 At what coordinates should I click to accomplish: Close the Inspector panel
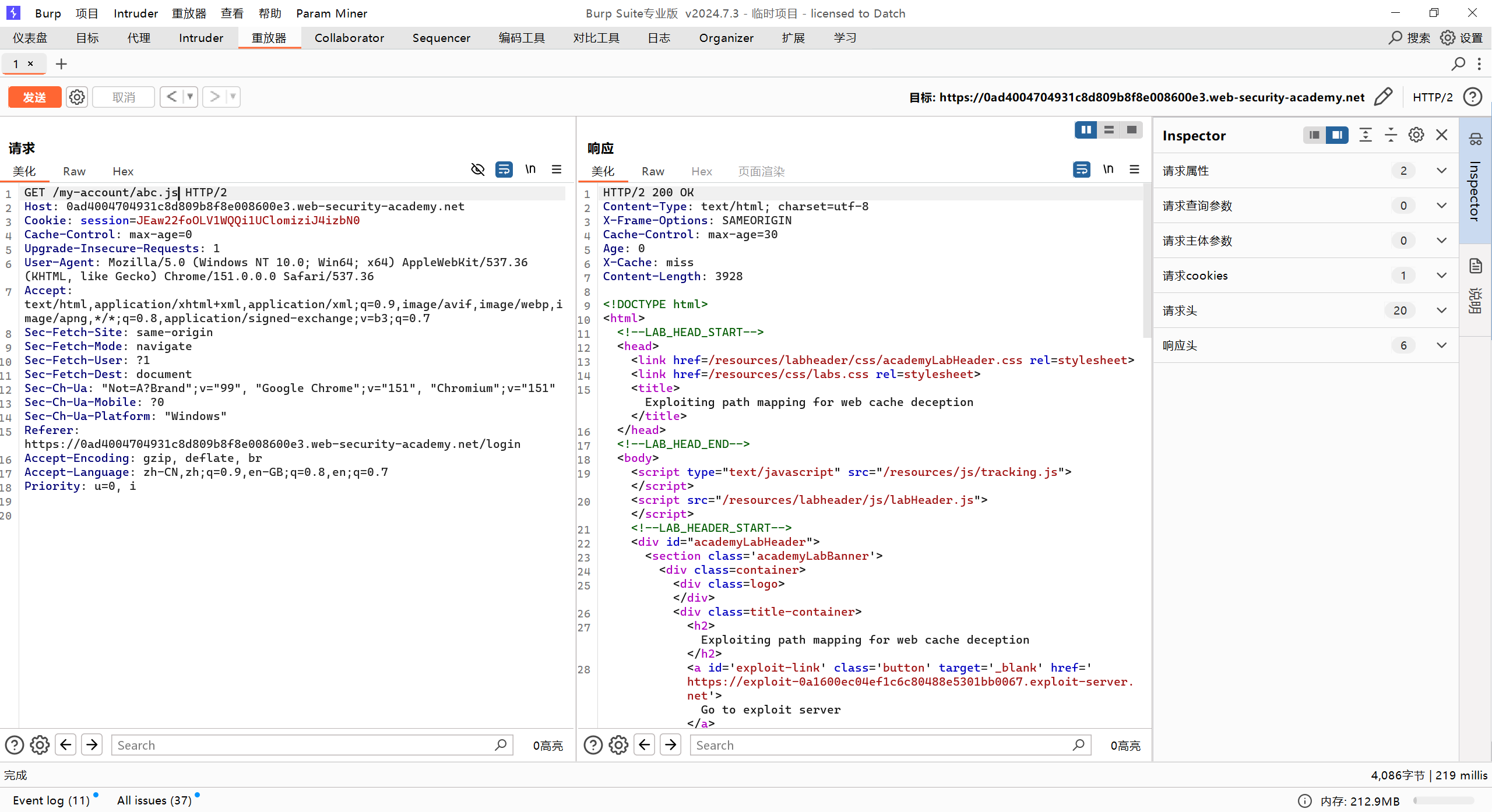(1442, 135)
